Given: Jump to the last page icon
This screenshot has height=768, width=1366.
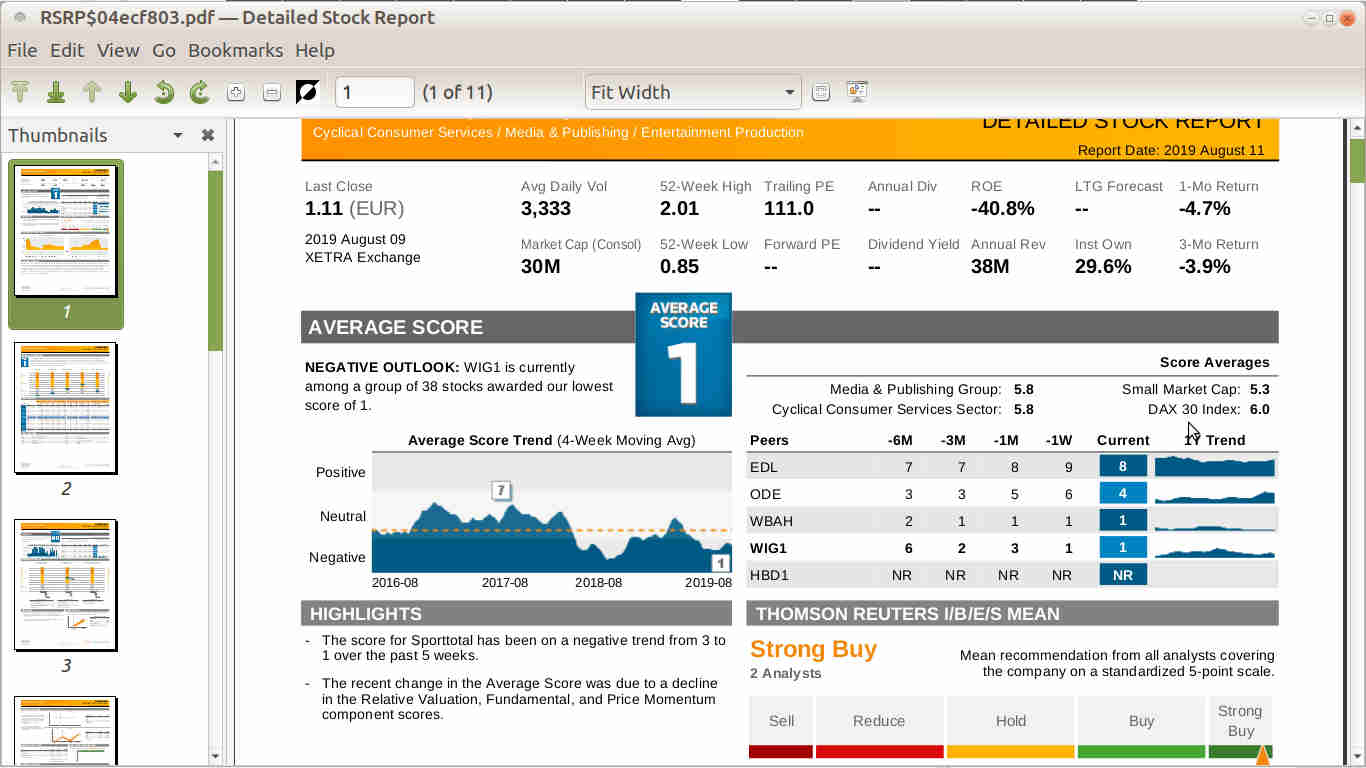Looking at the screenshot, I should coord(56,92).
